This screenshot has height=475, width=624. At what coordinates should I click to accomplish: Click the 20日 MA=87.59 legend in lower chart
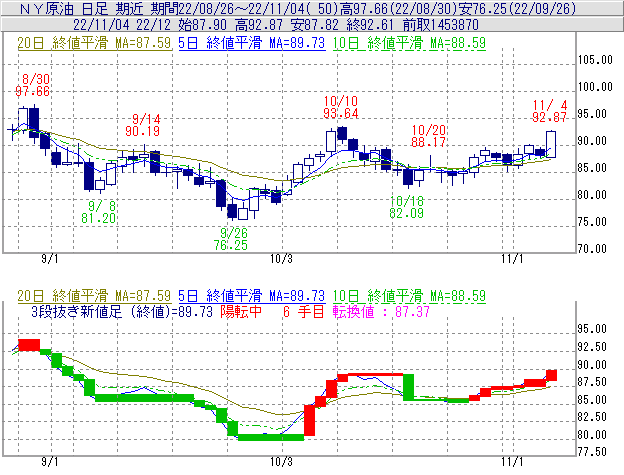[x=94, y=296]
